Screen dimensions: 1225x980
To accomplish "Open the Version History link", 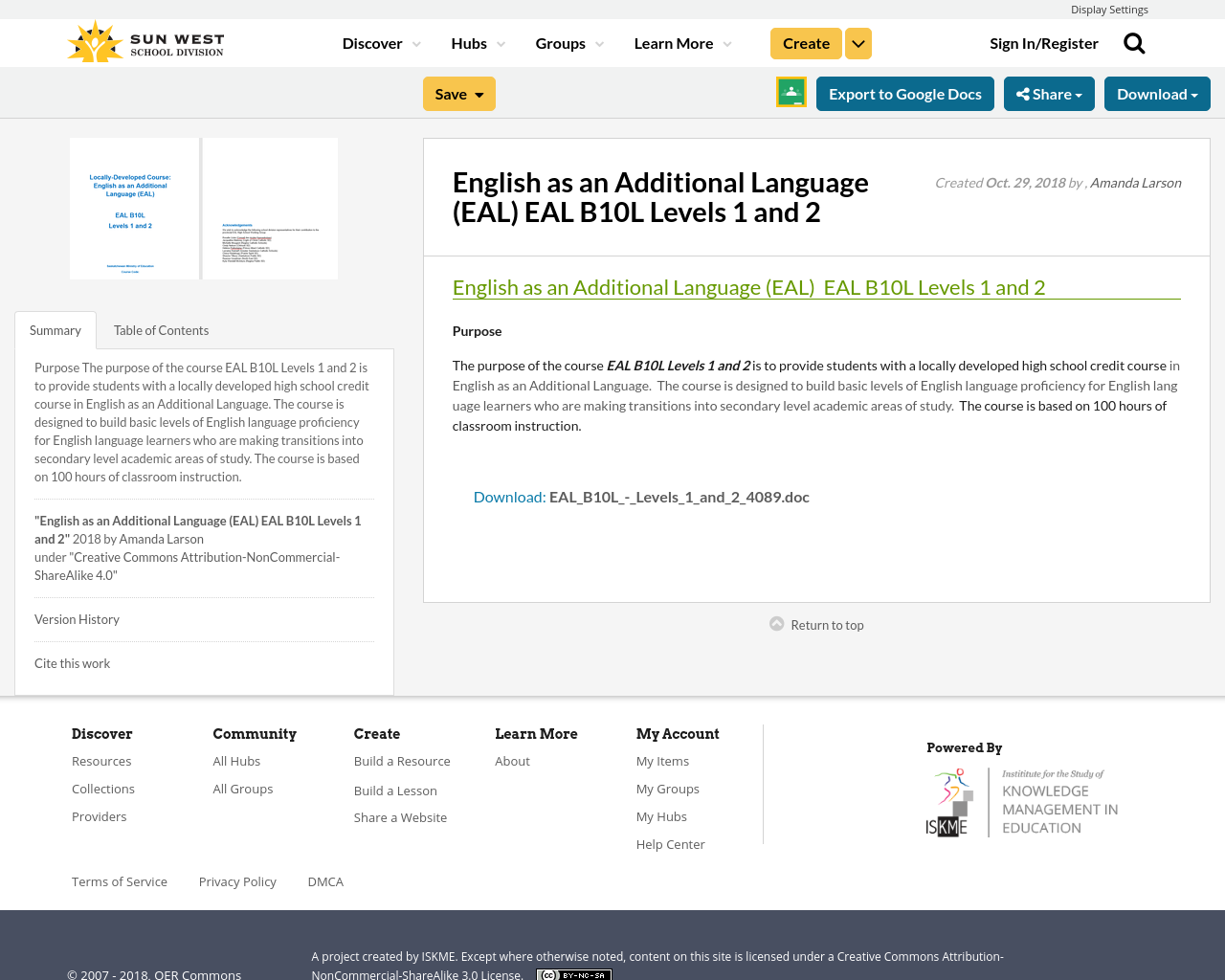I will coord(77,617).
